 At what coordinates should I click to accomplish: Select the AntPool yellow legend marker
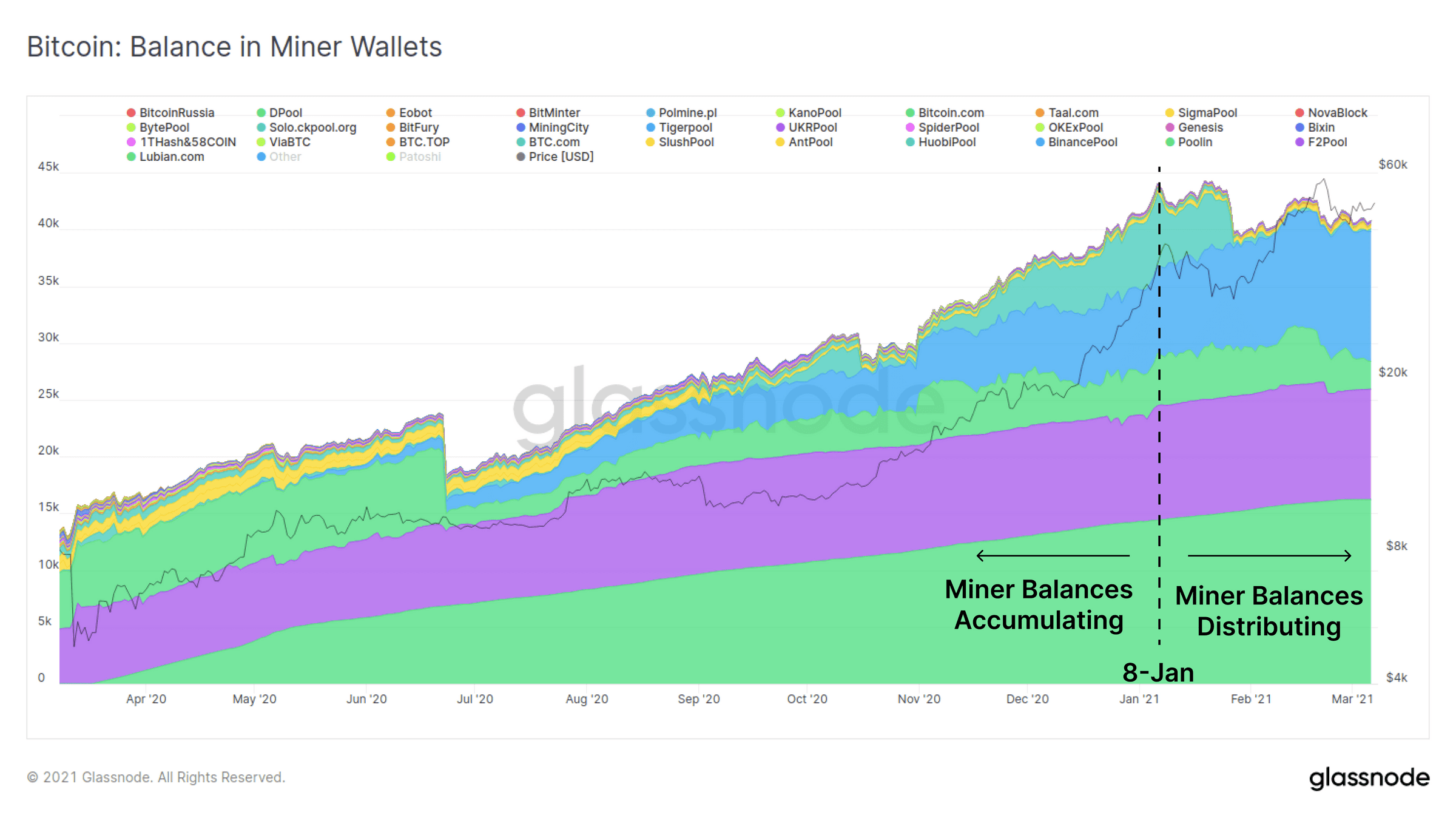tap(780, 142)
